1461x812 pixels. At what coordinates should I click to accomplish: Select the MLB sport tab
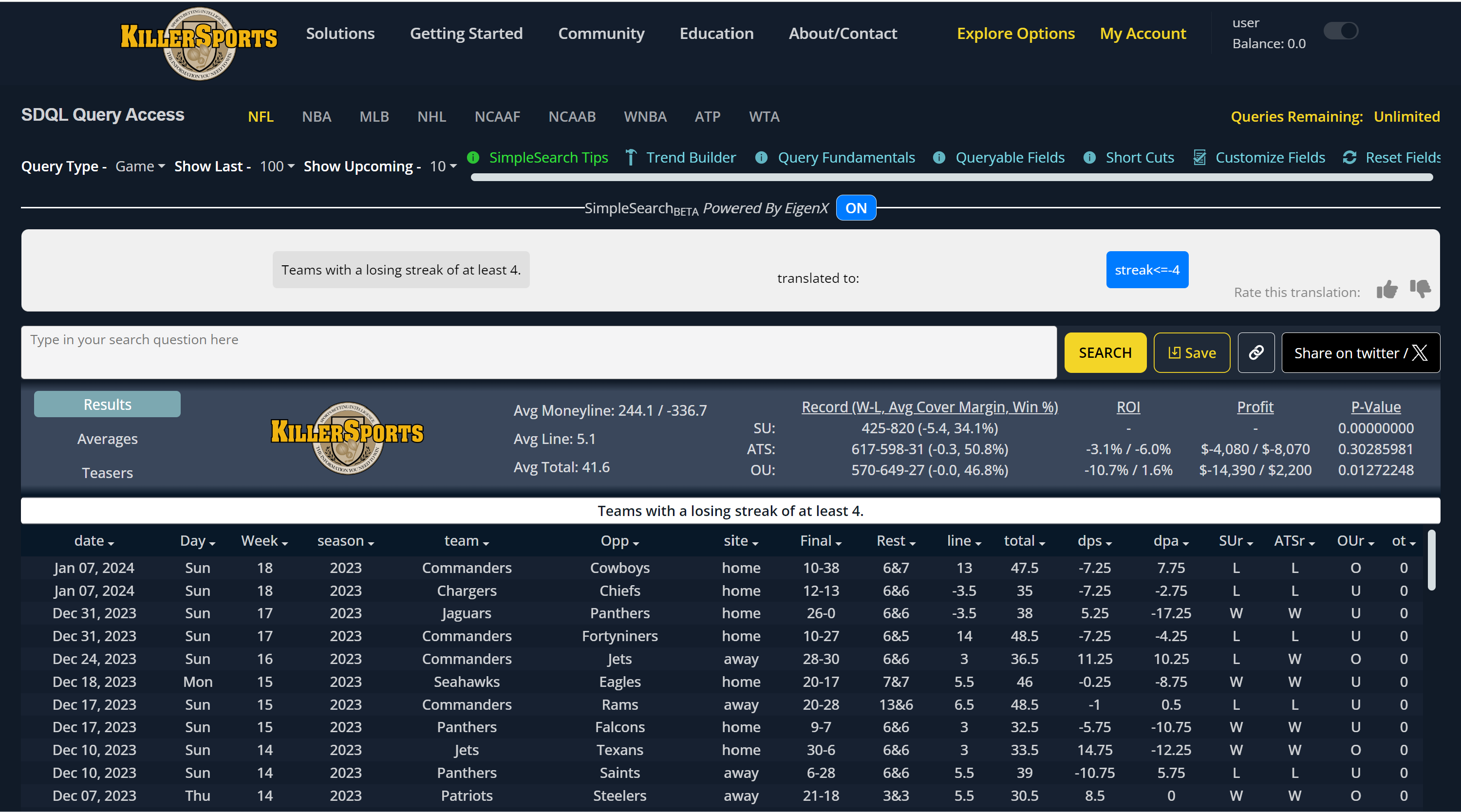375,117
